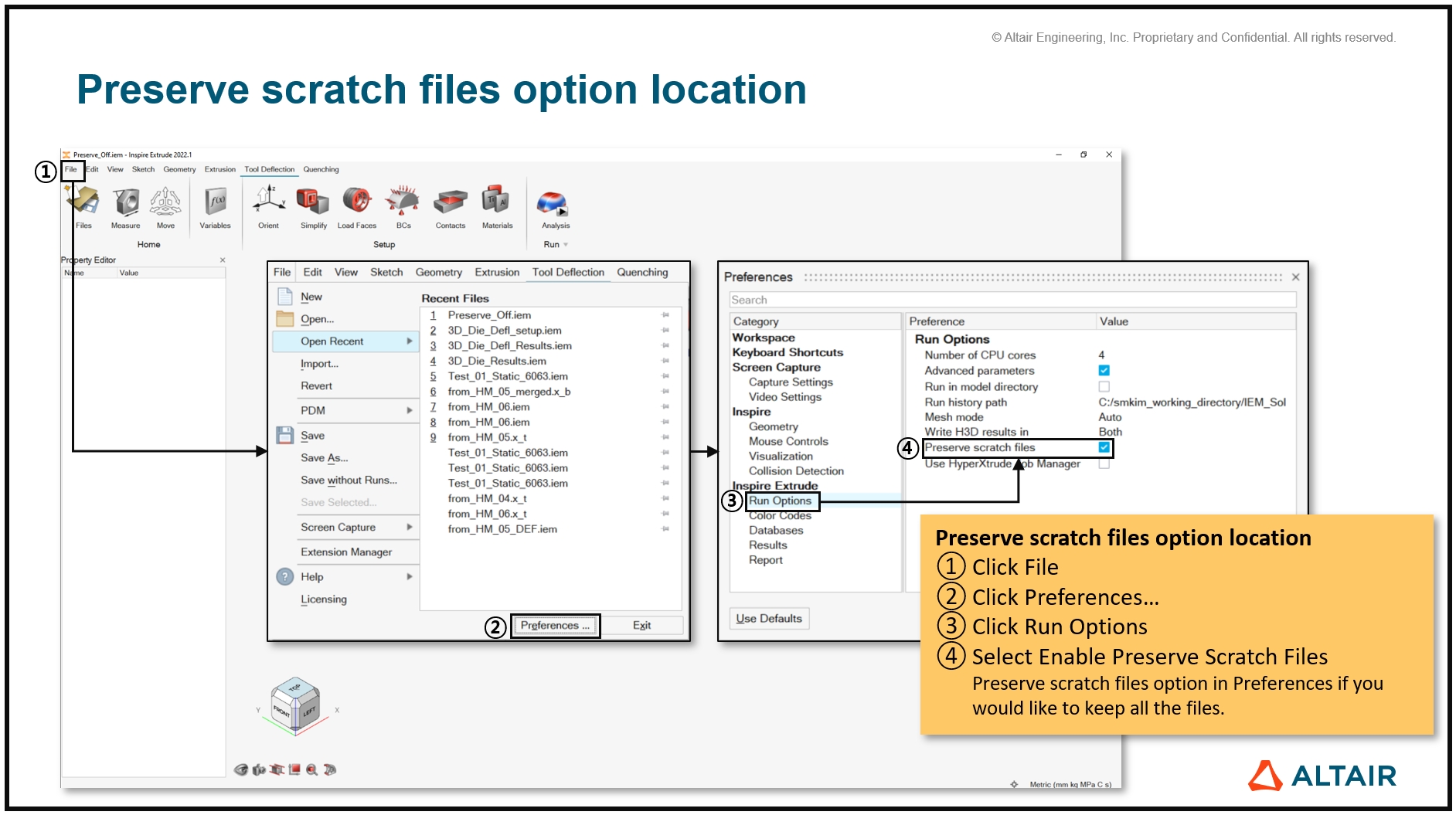Select the BCs tool icon
Viewport: 1456px width, 815px height.
pos(403,201)
